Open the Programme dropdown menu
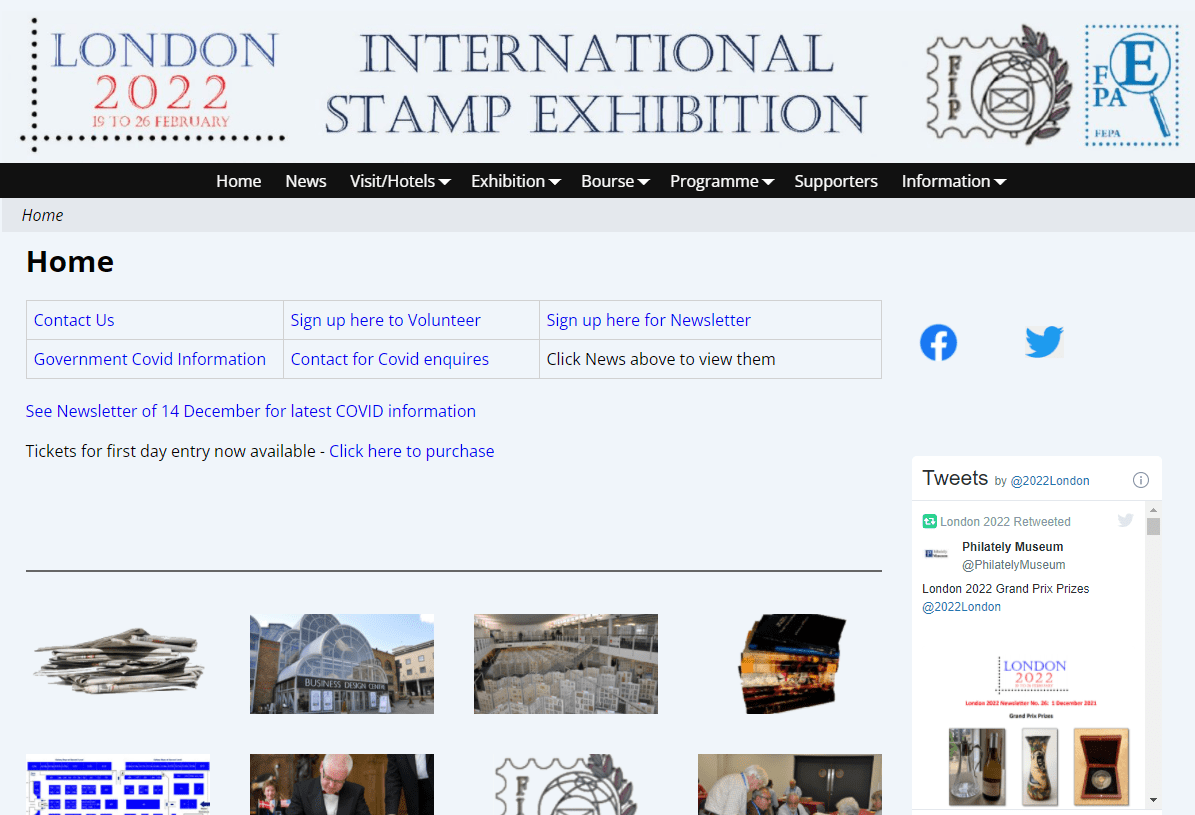 722,181
